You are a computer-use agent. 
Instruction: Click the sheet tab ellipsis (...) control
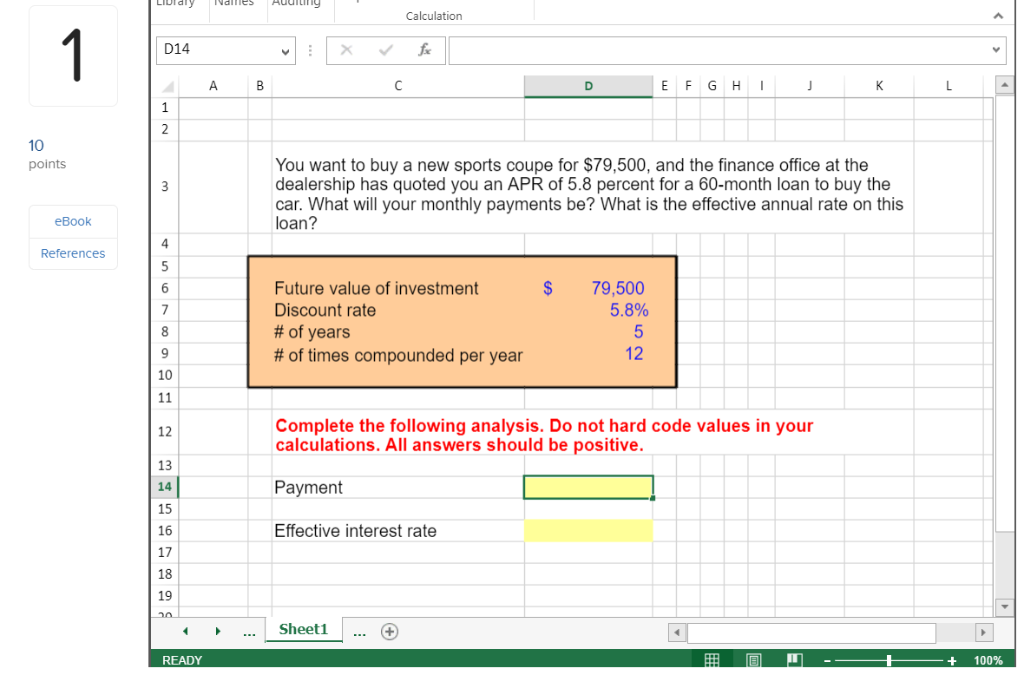[x=249, y=631]
